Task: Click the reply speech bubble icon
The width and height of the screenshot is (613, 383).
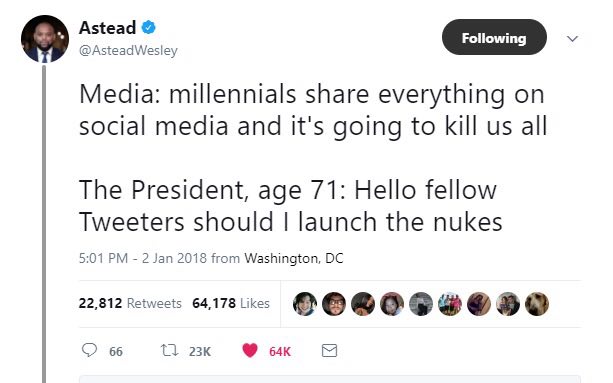Action: coord(89,350)
